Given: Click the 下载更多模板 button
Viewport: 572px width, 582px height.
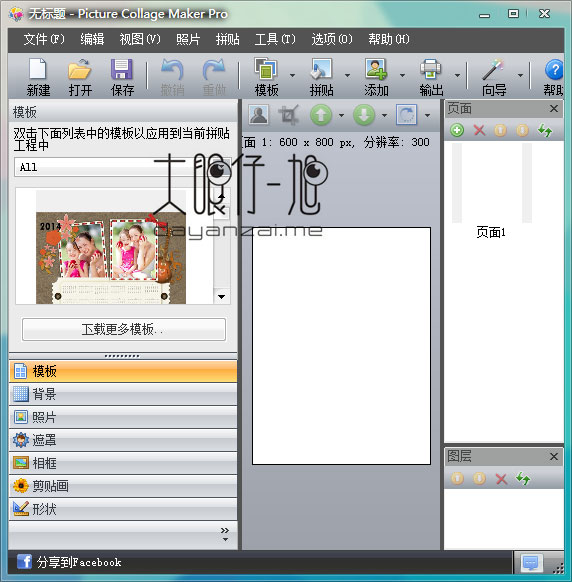Looking at the screenshot, I should coord(124,329).
